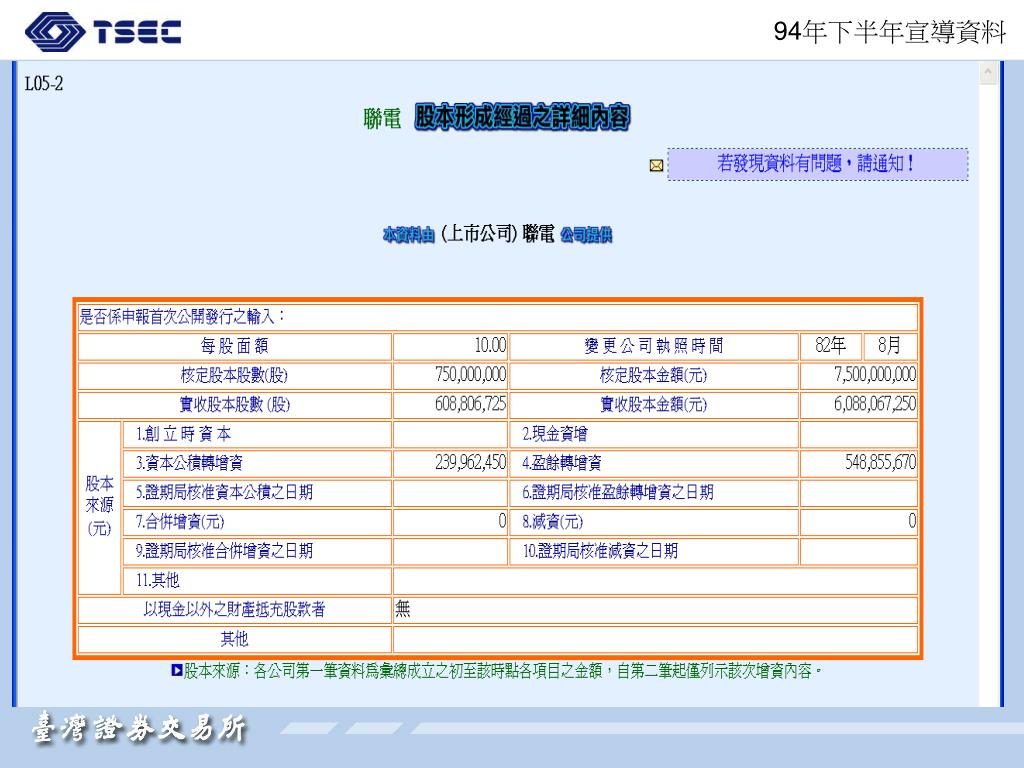The height and width of the screenshot is (768, 1024).
Task: Click the green '聯電' company name
Action: [x=382, y=119]
